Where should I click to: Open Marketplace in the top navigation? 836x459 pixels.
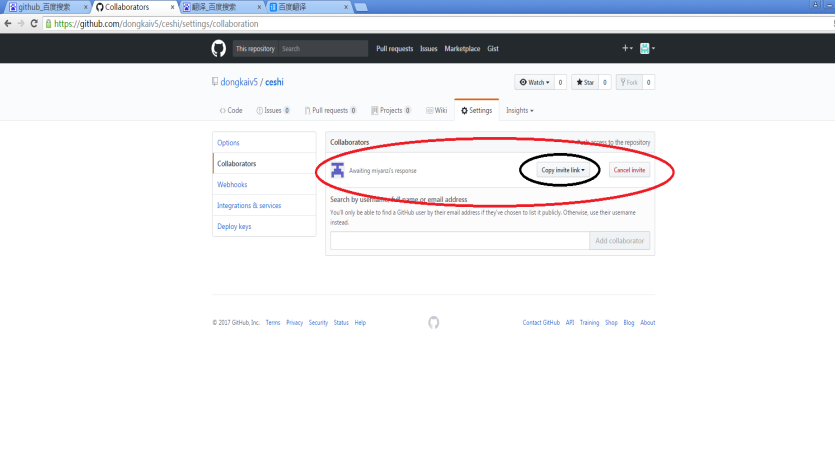(462, 49)
